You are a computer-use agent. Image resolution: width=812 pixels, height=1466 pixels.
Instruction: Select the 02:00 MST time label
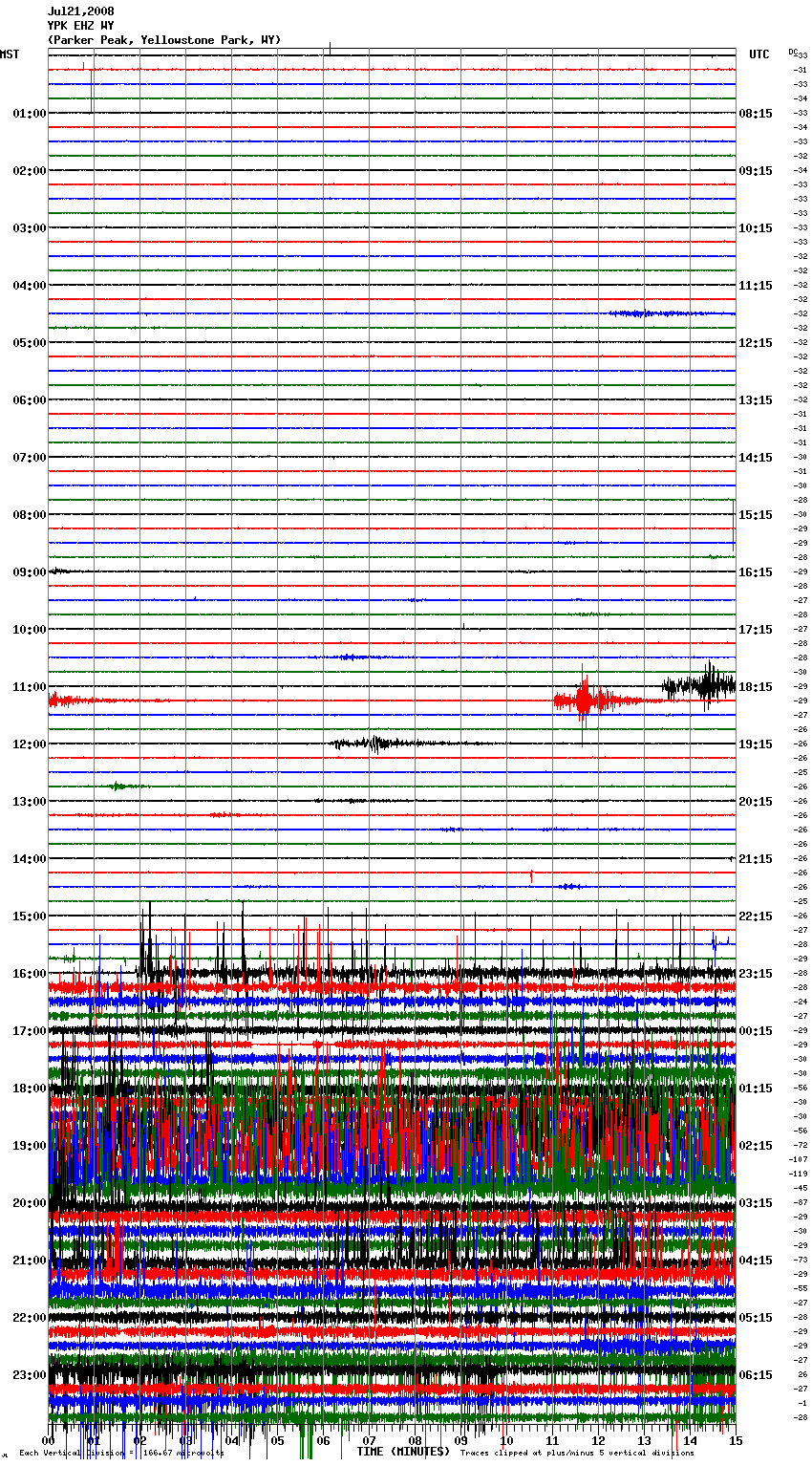coord(30,171)
